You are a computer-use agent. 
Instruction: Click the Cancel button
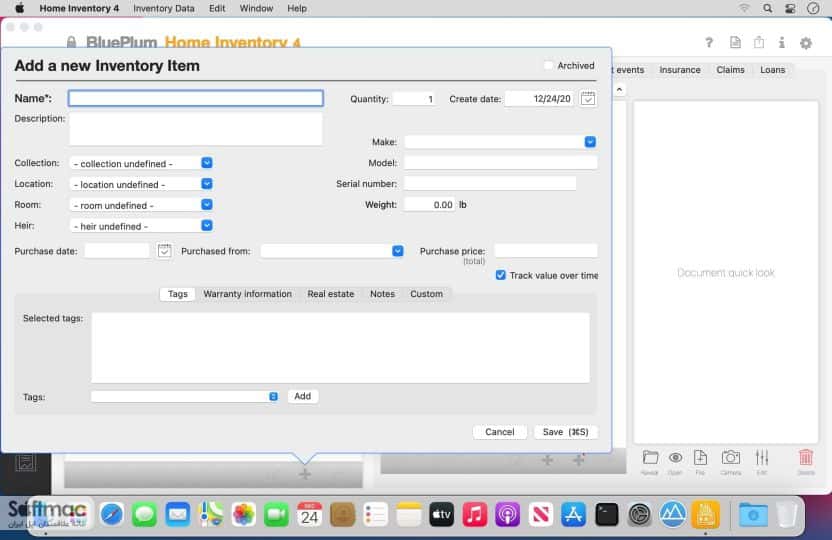[x=499, y=432]
